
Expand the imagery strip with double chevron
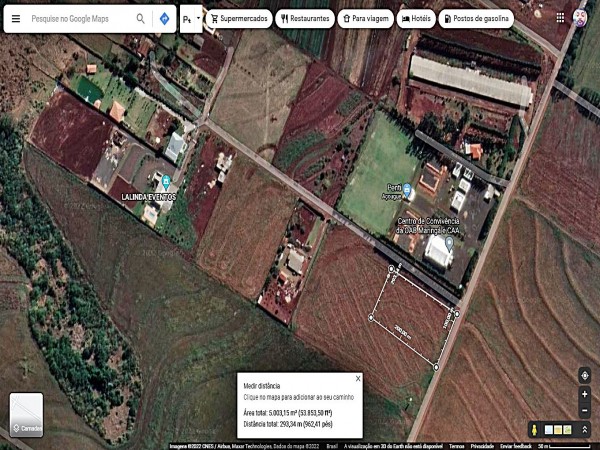584,429
